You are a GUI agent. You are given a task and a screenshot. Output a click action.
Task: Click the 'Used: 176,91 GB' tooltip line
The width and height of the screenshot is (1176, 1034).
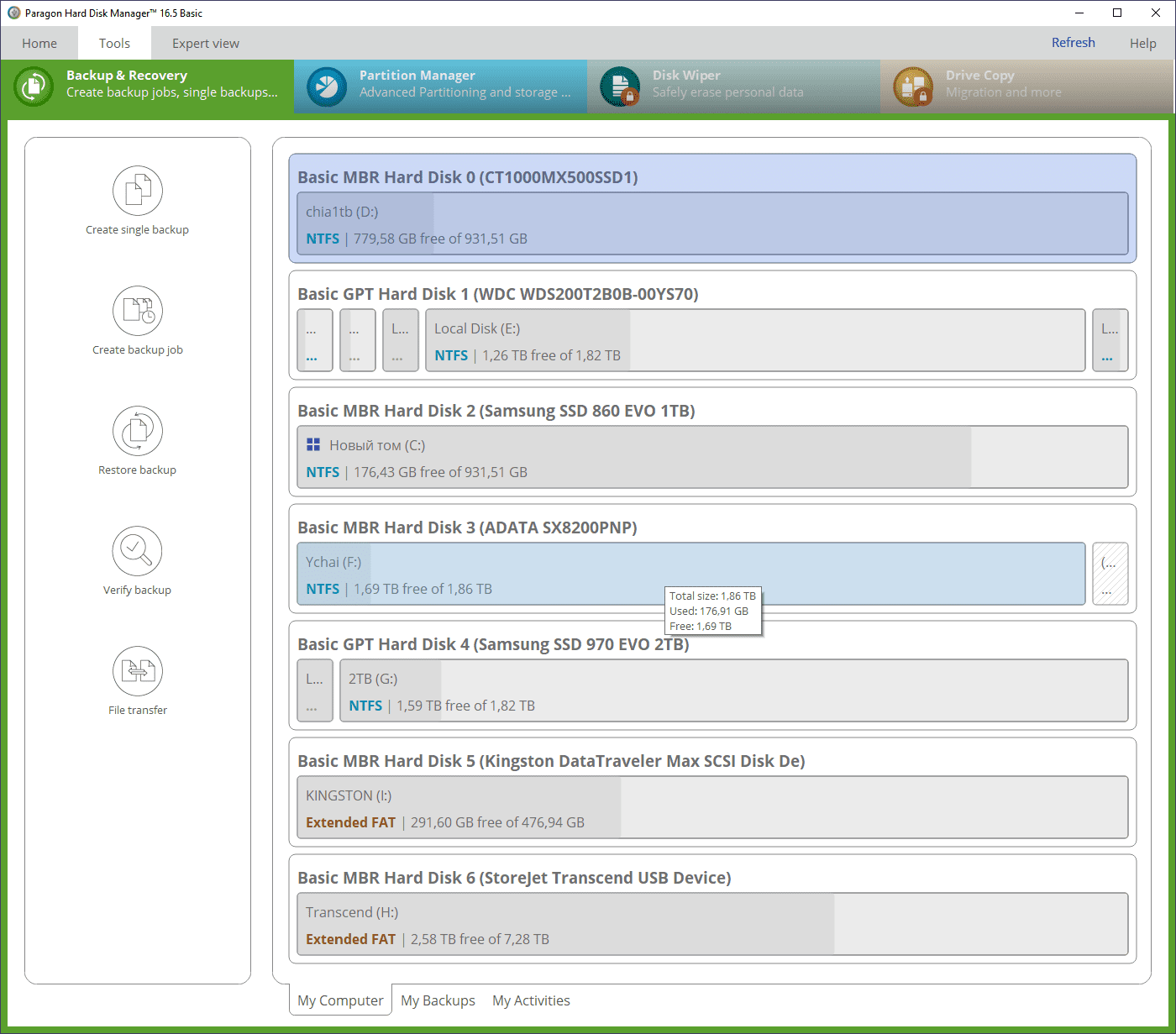point(709,611)
